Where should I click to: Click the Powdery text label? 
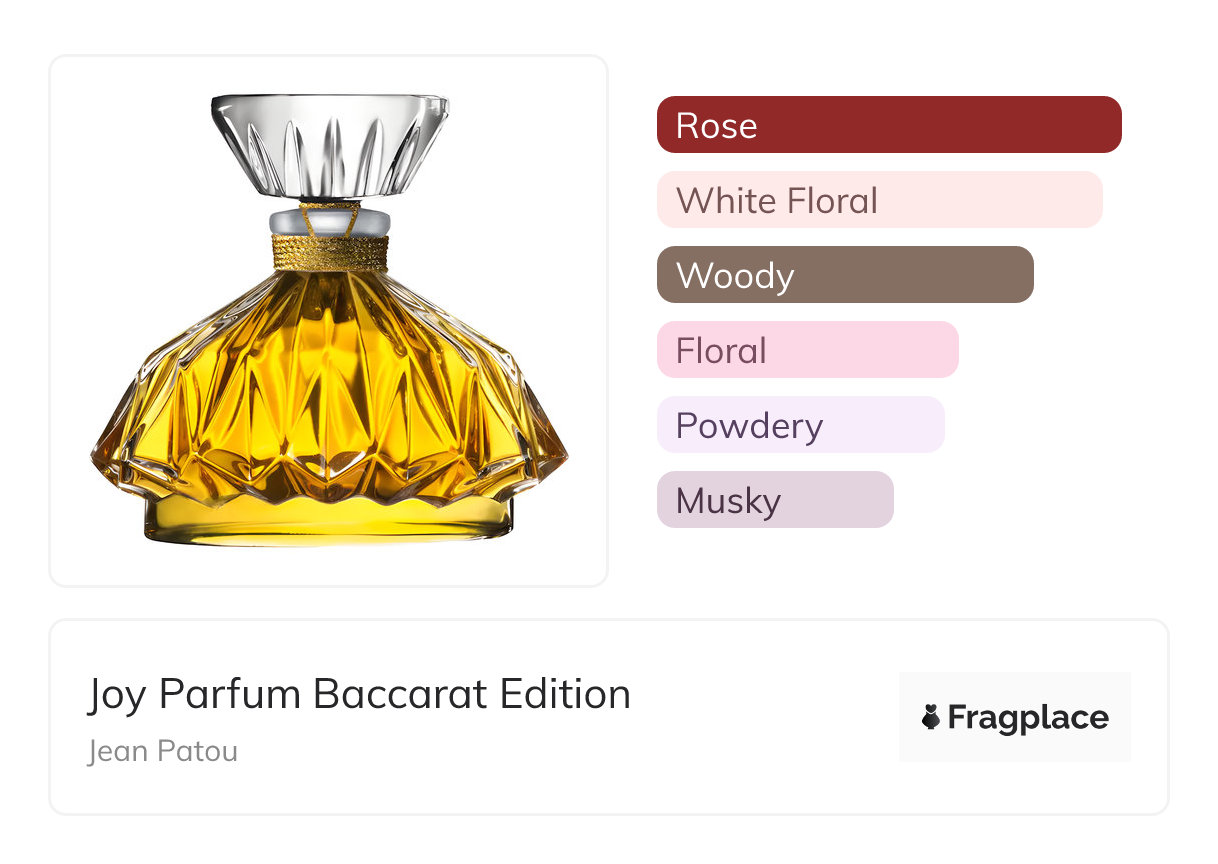(x=749, y=426)
